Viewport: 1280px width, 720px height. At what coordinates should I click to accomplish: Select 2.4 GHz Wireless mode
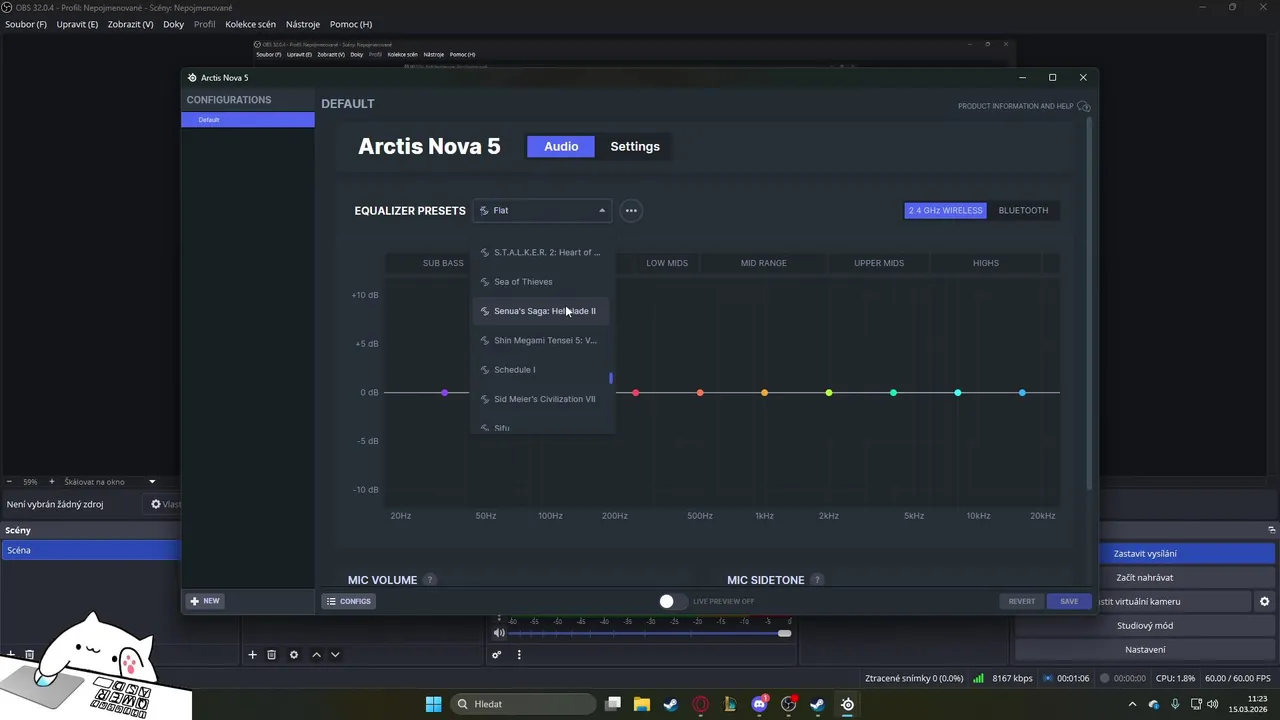(x=946, y=211)
